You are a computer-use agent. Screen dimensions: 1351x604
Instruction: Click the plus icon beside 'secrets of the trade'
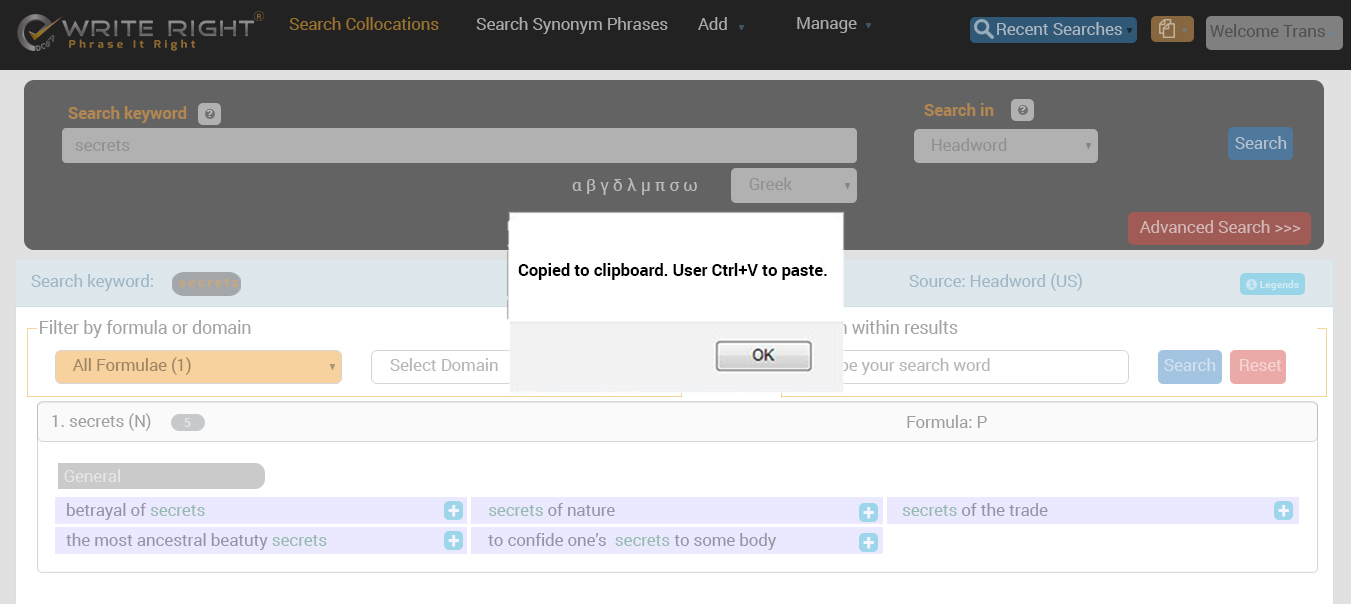pyautogui.click(x=1283, y=511)
